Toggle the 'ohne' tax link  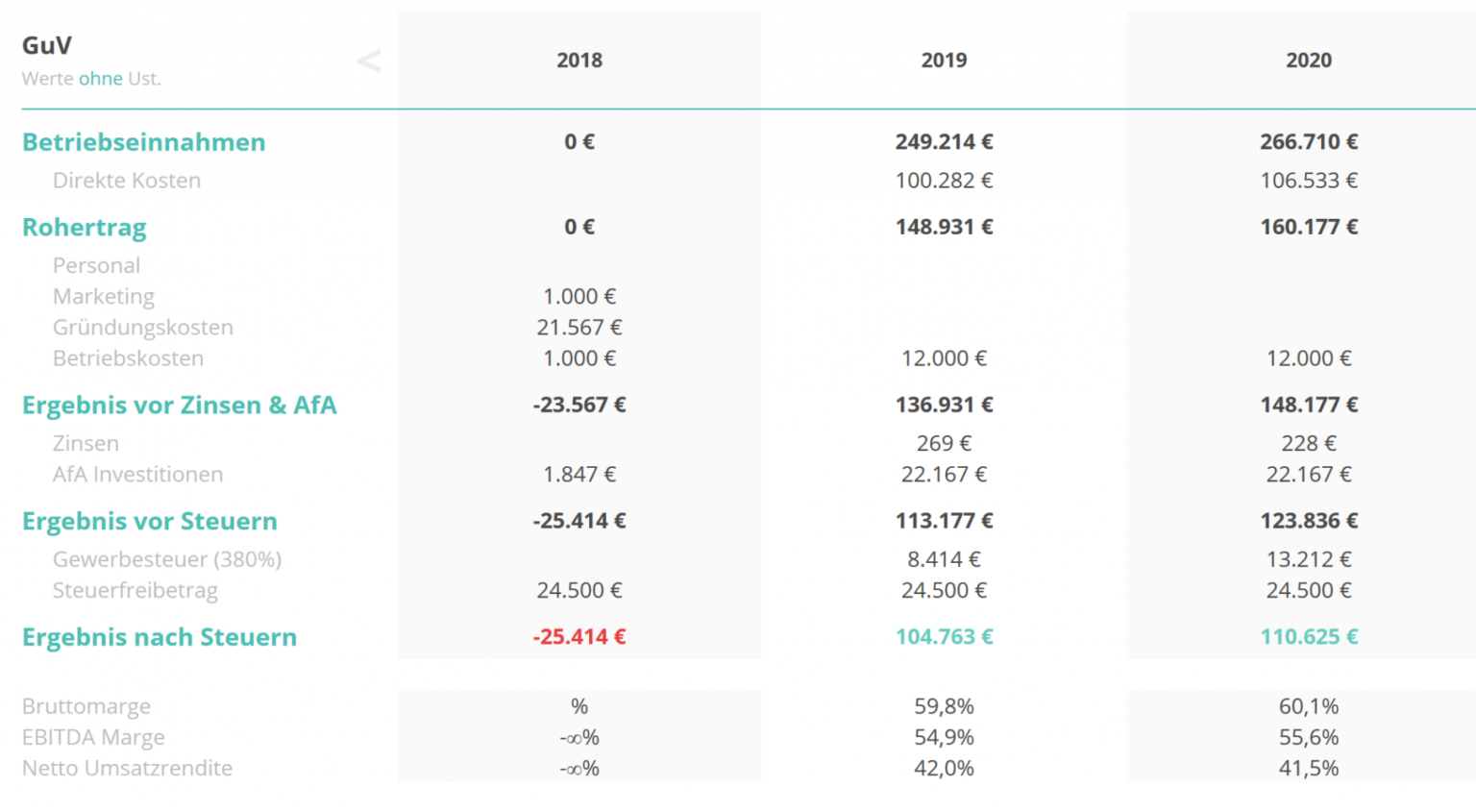(x=100, y=79)
